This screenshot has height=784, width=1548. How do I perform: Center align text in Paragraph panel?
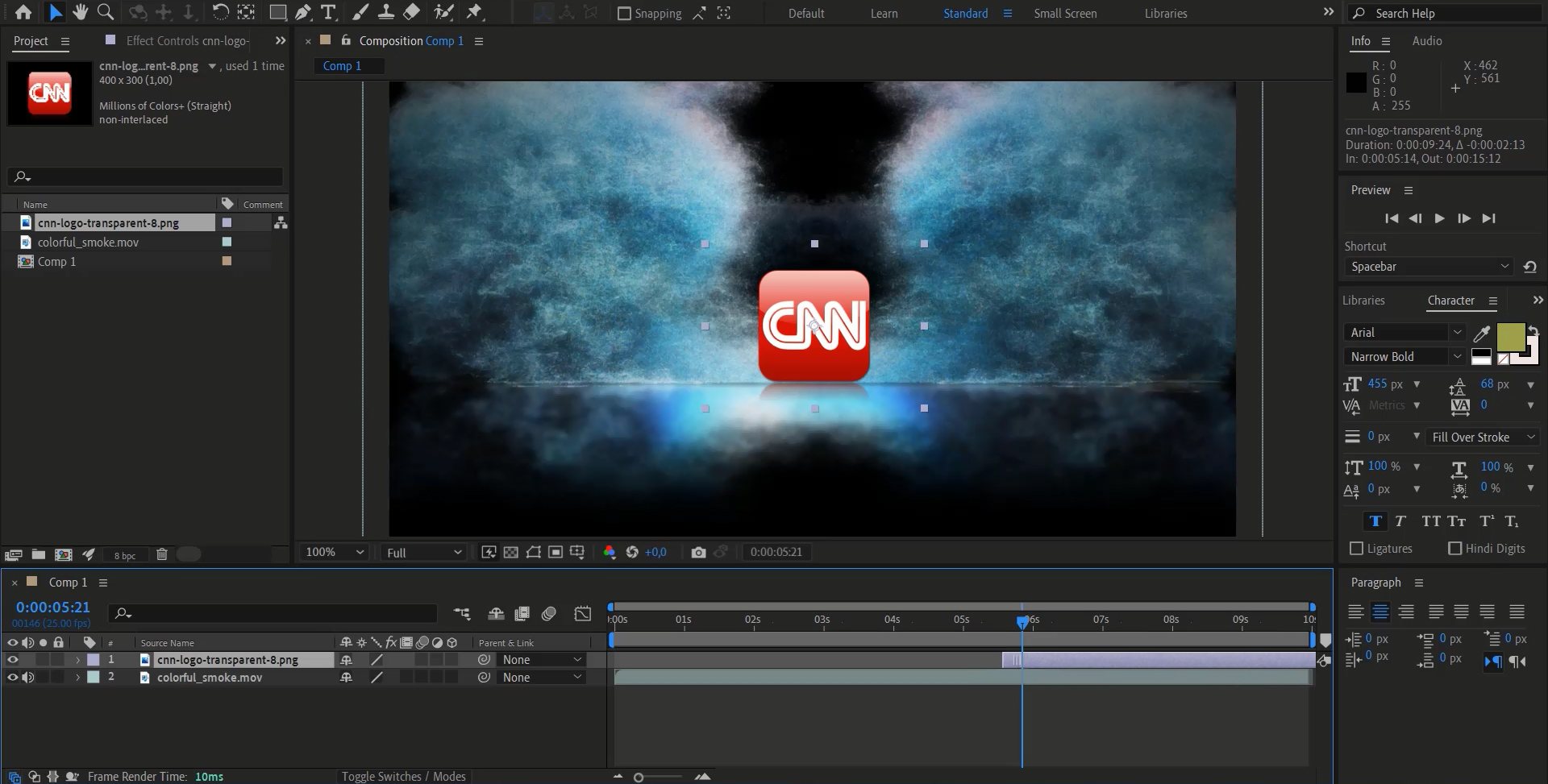[x=1380, y=612]
